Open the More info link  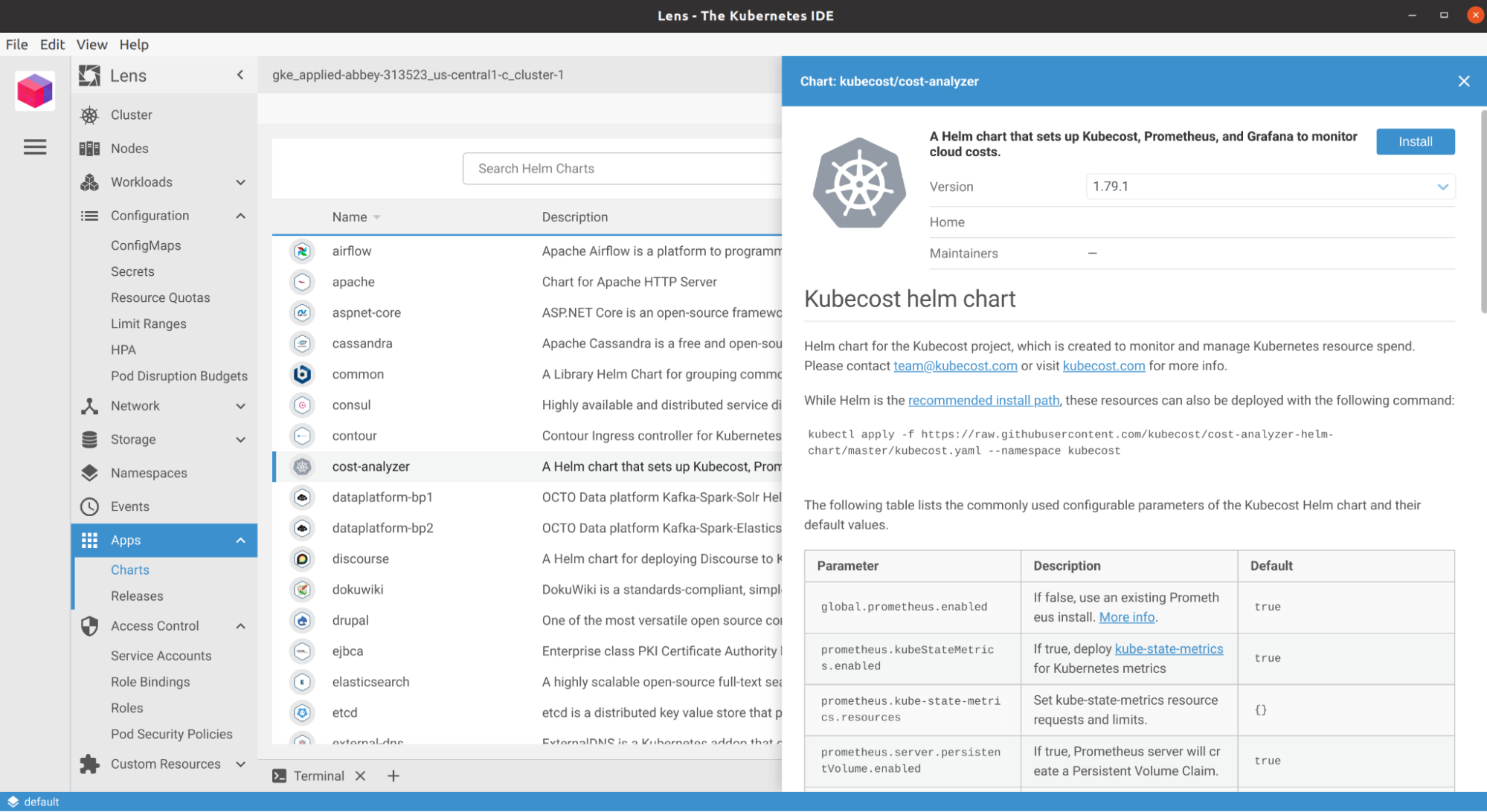tap(1126, 617)
